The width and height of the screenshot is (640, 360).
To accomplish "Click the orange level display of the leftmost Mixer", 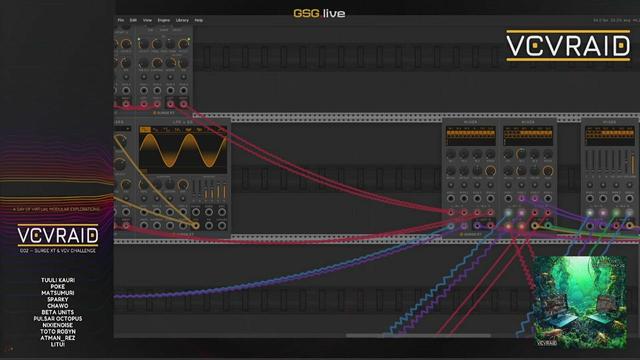I will point(471,136).
